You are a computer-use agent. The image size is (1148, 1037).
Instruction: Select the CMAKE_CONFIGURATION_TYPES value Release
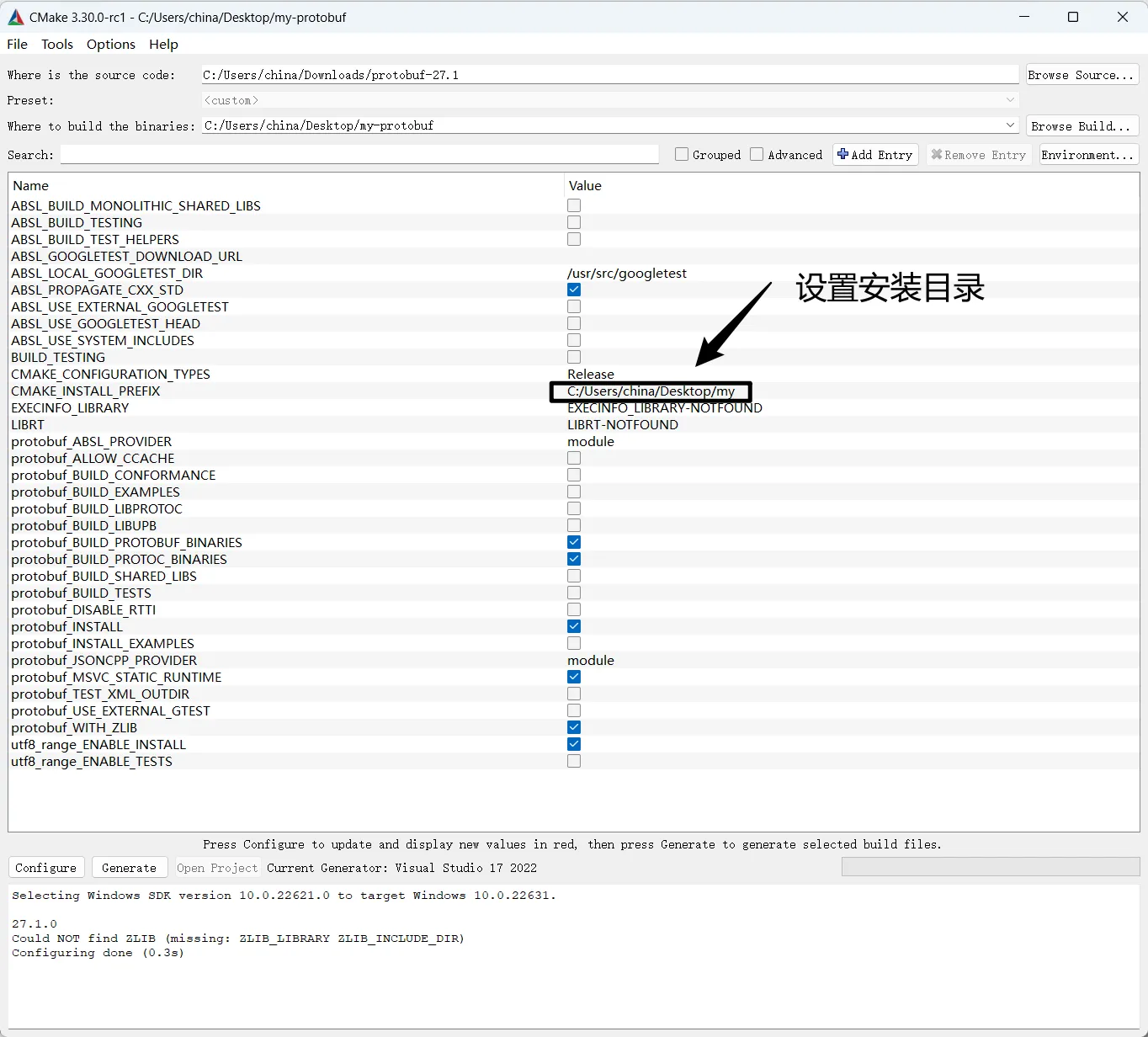591,374
